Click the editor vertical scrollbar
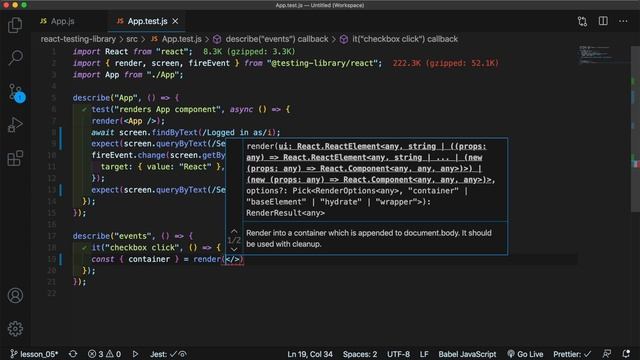 (636, 129)
